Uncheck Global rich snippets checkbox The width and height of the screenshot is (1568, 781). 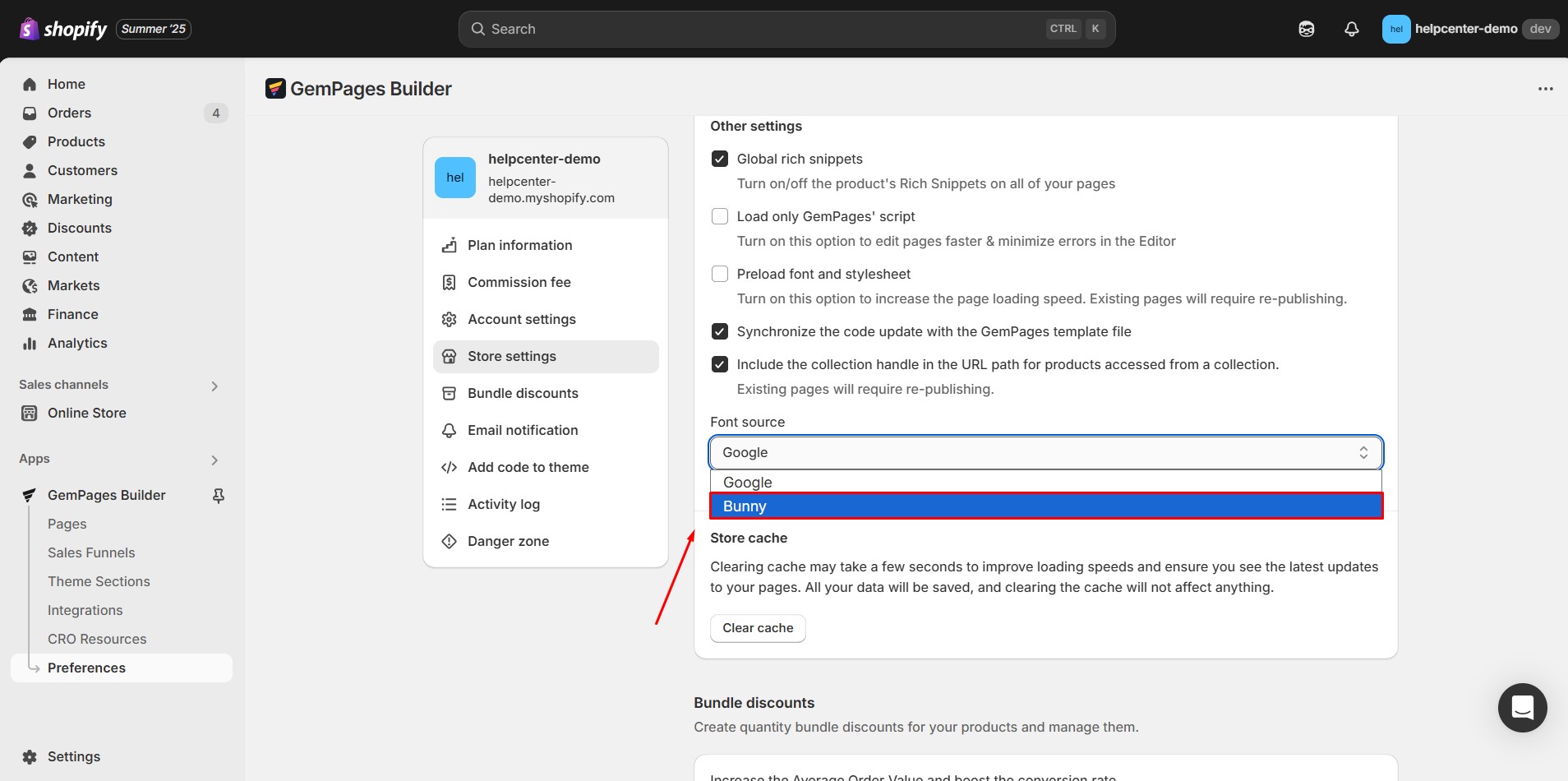tap(720, 159)
